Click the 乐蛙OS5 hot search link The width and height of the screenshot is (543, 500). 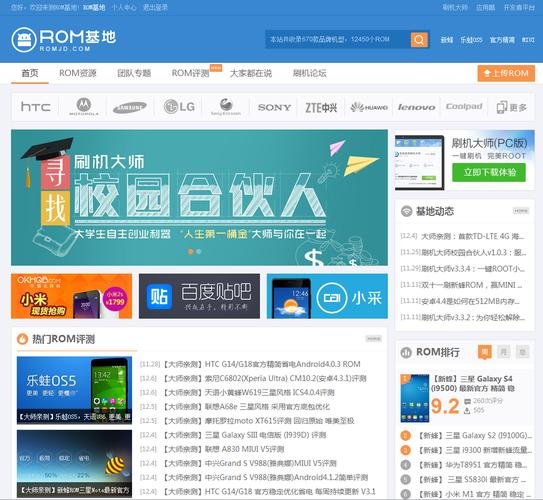(x=471, y=40)
